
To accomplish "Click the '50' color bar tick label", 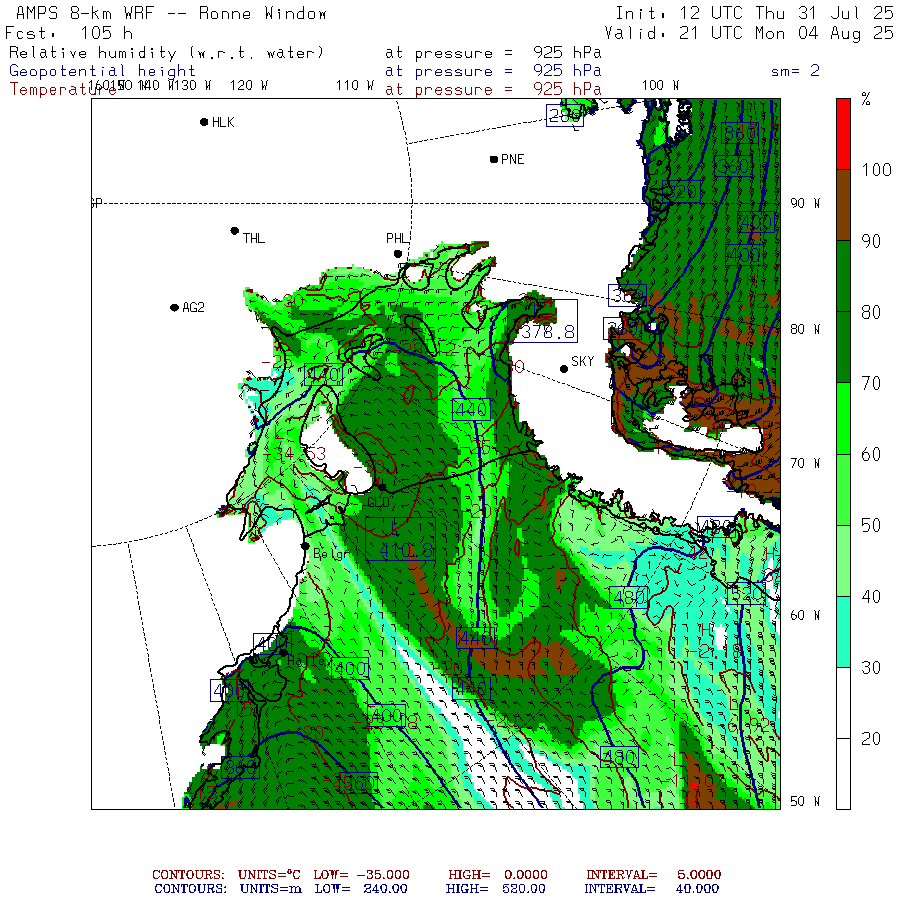I will click(871, 525).
